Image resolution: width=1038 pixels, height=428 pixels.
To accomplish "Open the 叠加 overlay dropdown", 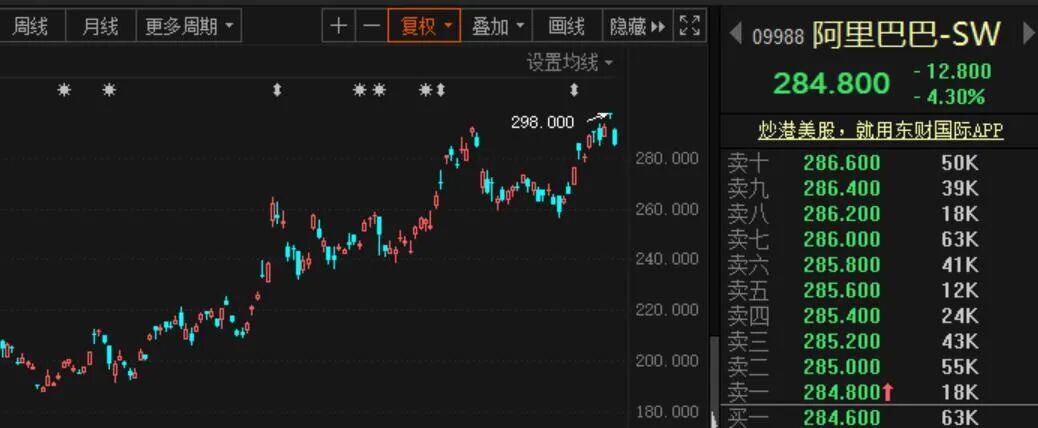I will point(496,26).
